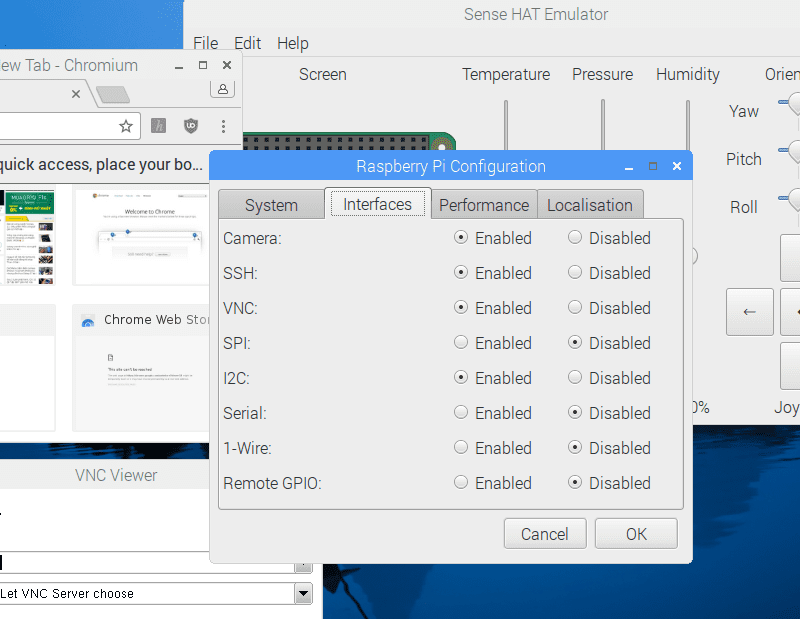Open a new Chromium tab
Image resolution: width=800 pixels, height=619 pixels.
point(113,94)
